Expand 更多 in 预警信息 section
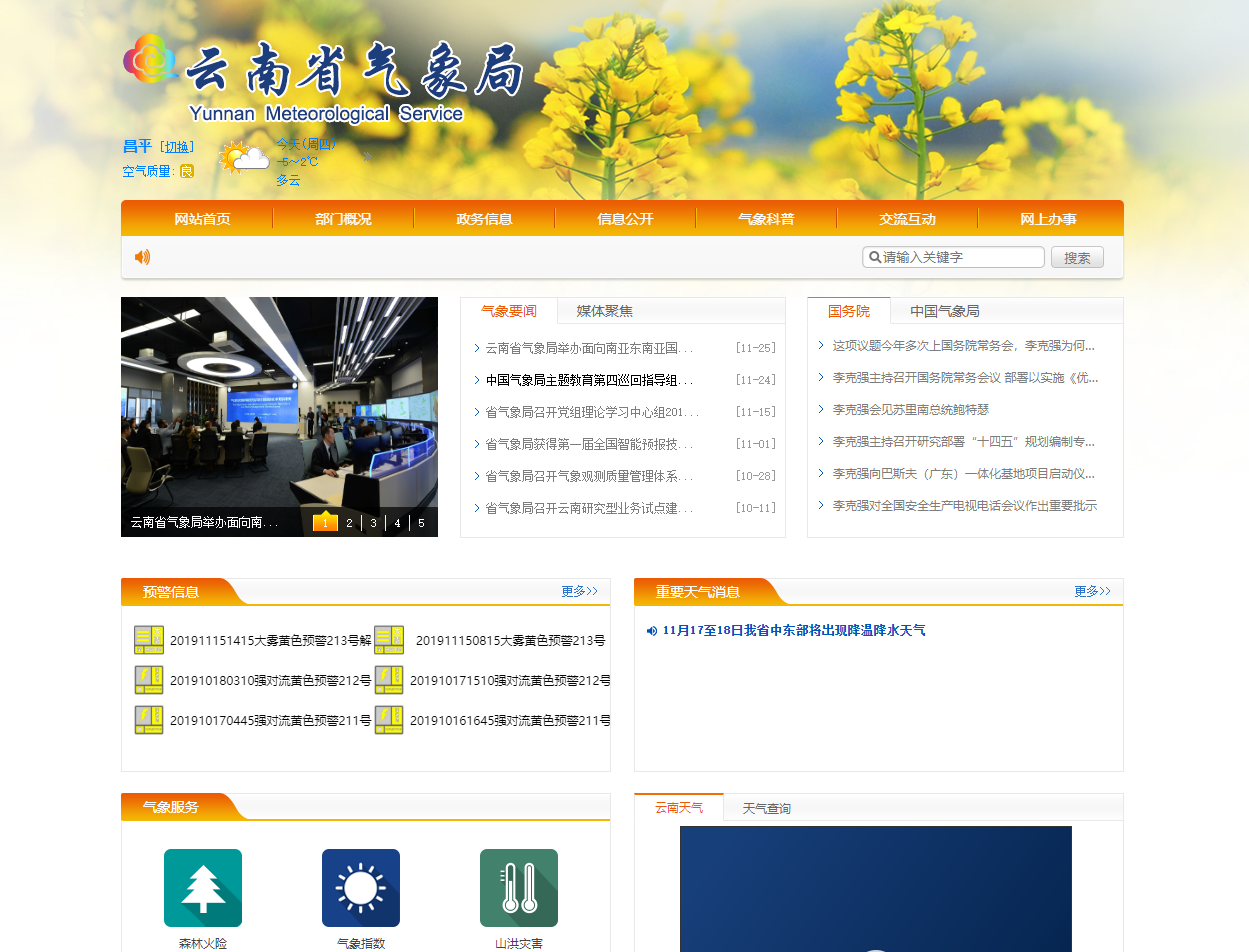Screen dimensions: 1249x952 point(579,591)
